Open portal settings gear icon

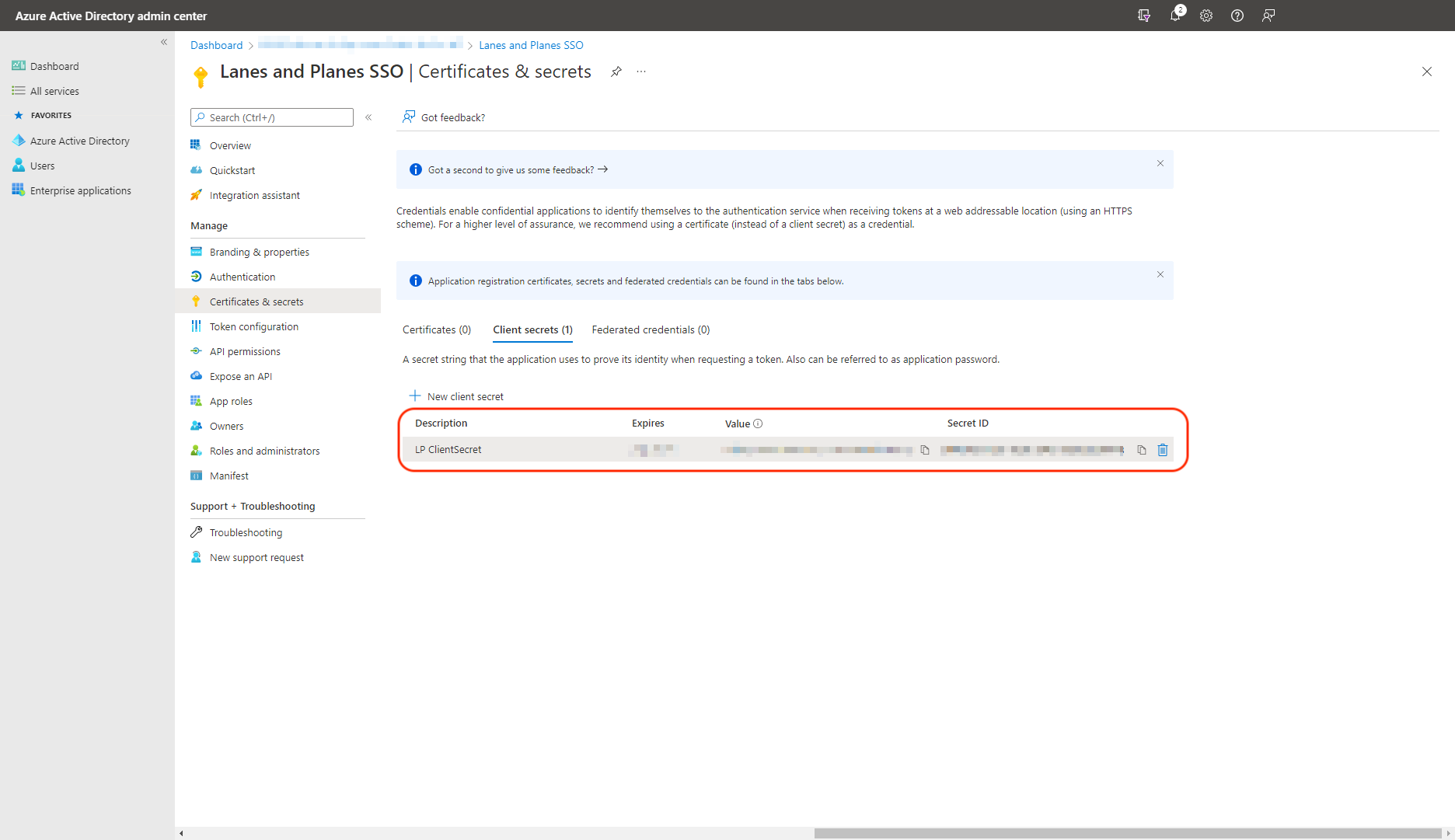point(1206,16)
